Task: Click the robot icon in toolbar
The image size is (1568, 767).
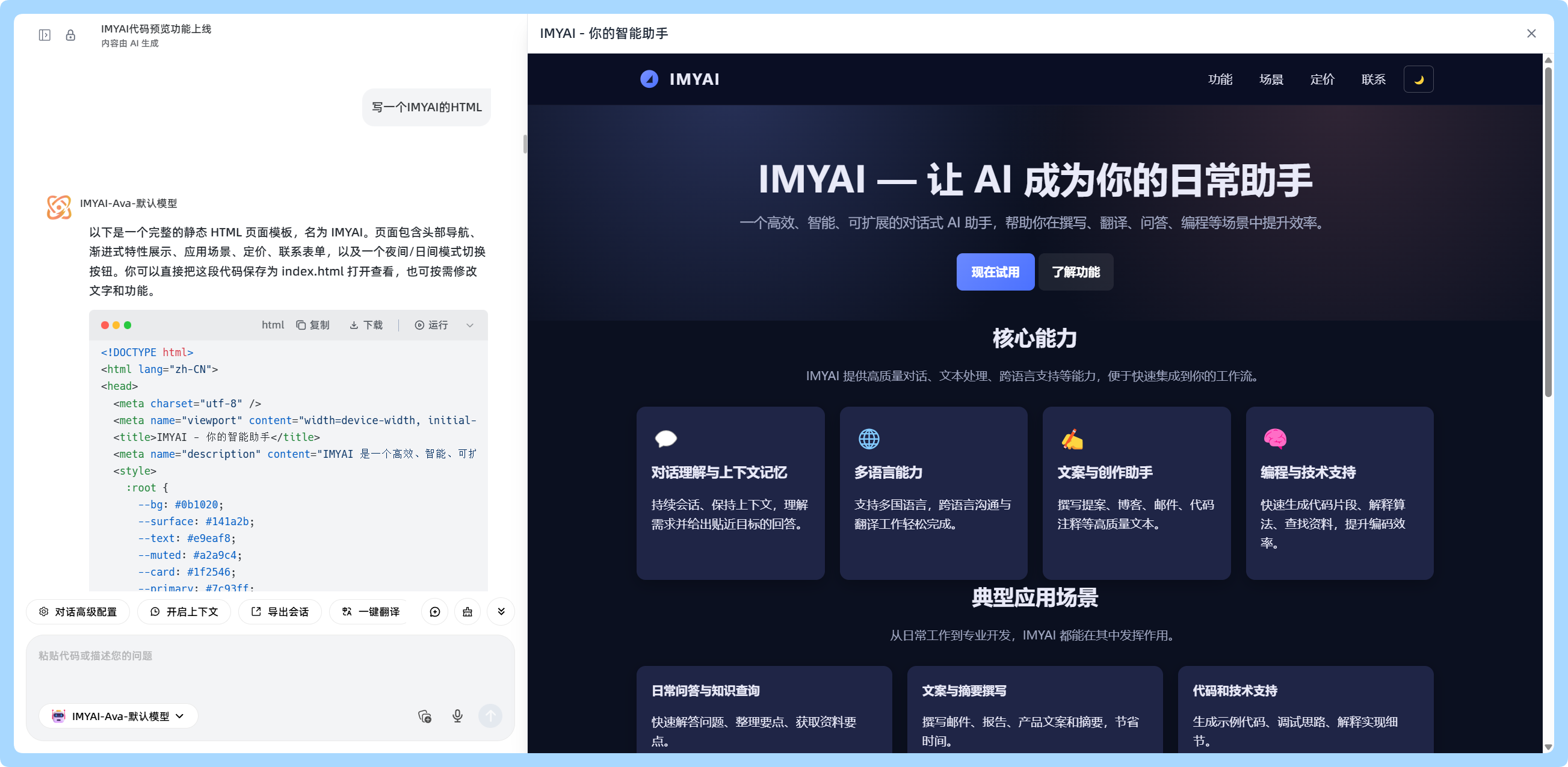Action: coord(468,612)
